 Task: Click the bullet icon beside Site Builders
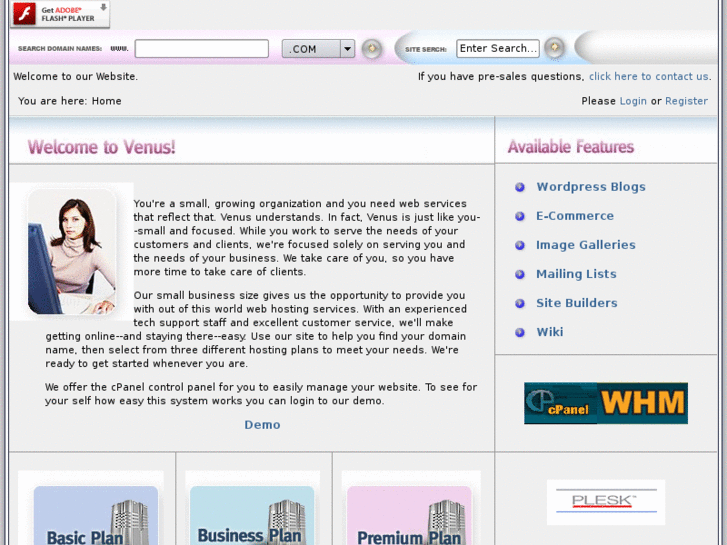click(520, 303)
